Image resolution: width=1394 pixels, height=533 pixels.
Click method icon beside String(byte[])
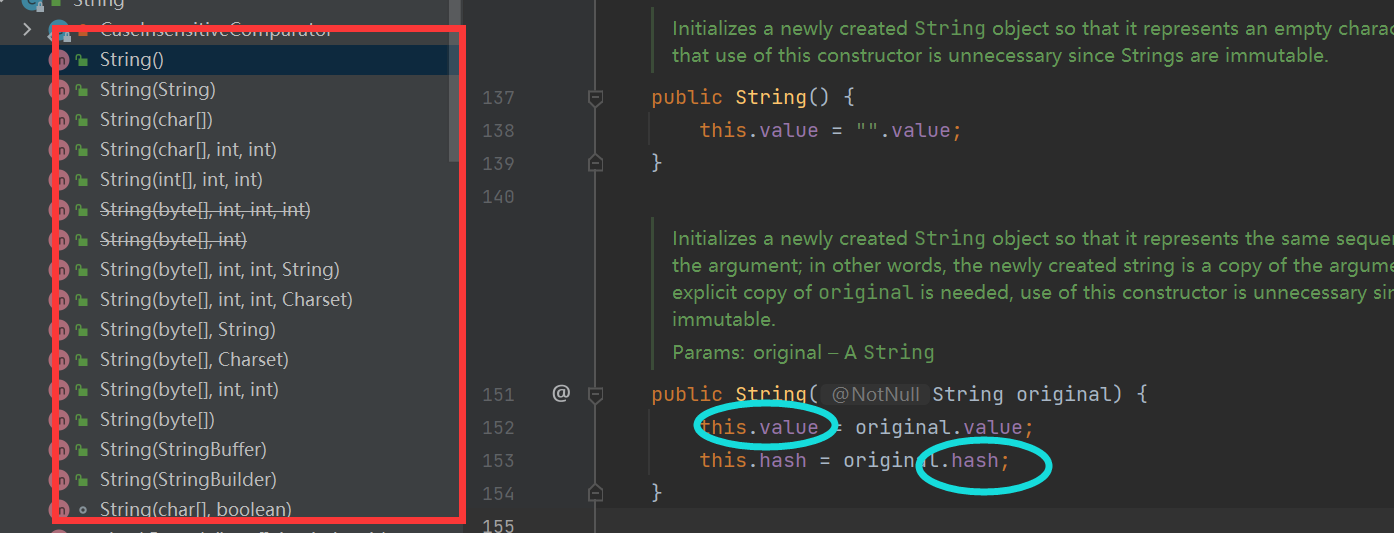pyautogui.click(x=58, y=420)
